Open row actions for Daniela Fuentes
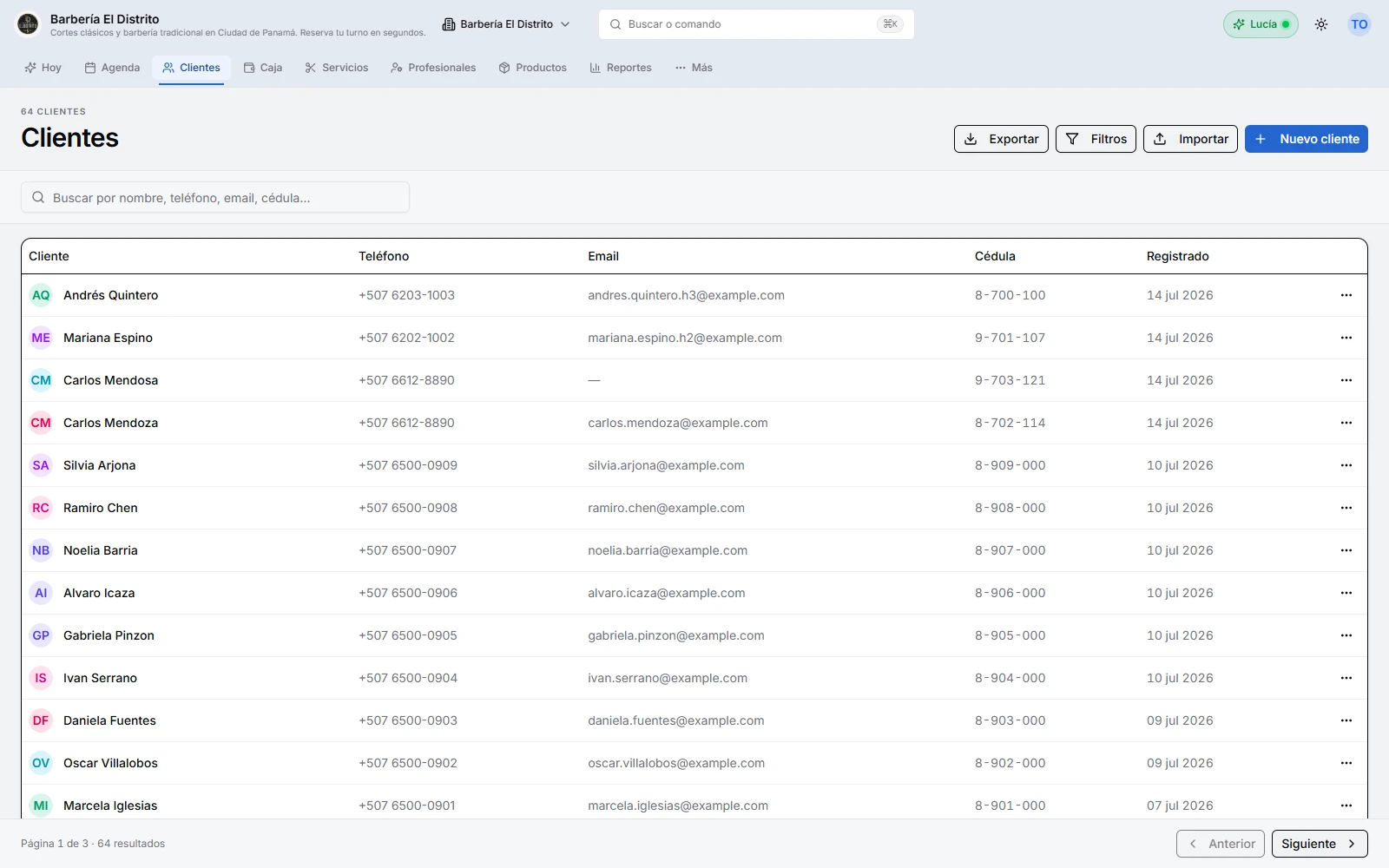 (x=1346, y=720)
